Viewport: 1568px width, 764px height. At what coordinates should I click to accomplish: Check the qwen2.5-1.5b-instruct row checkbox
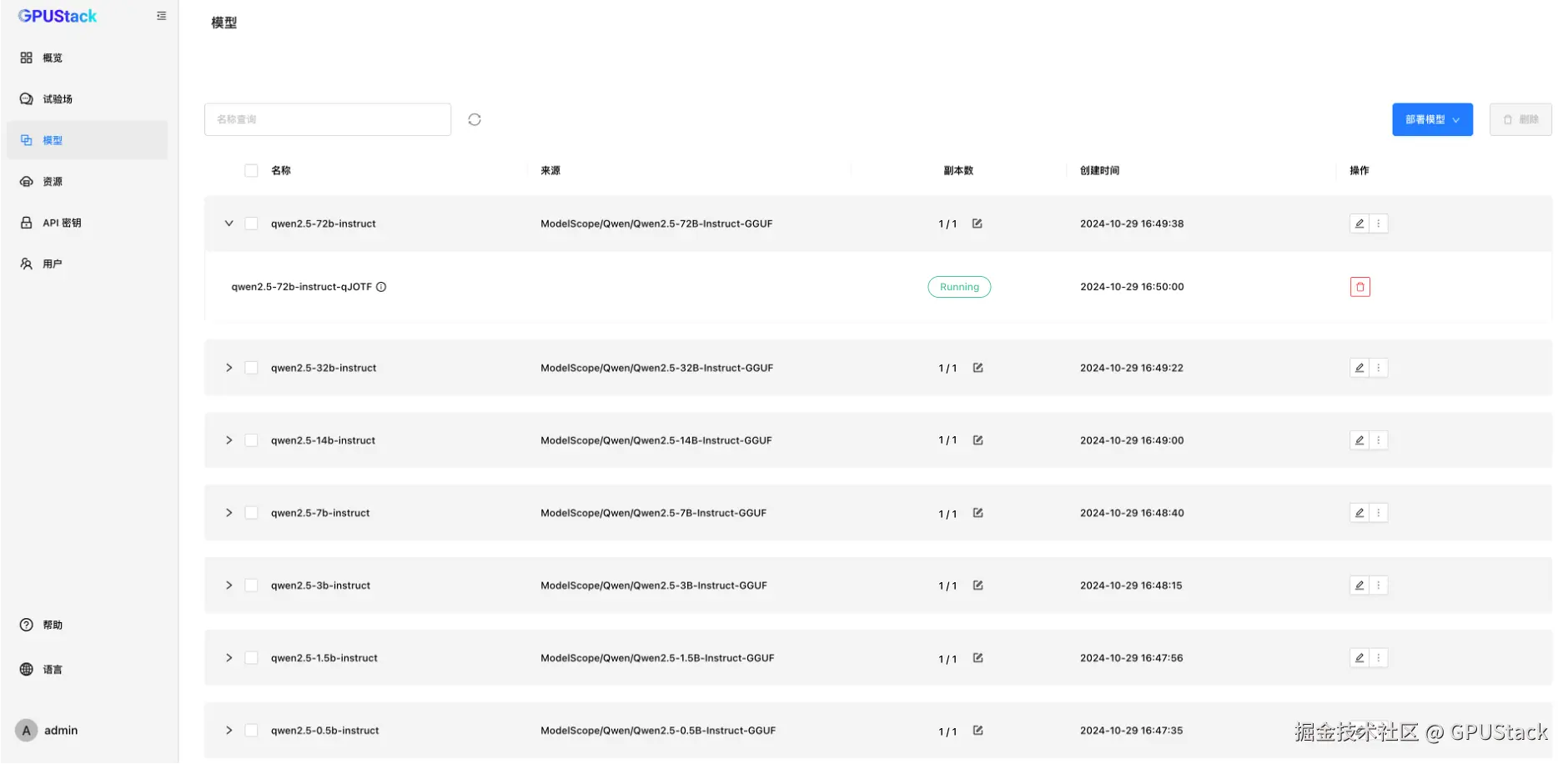pyautogui.click(x=251, y=658)
